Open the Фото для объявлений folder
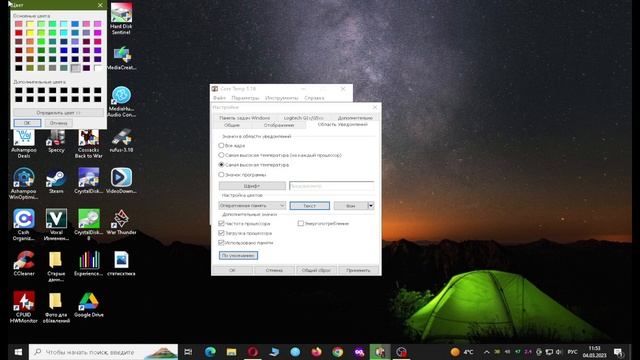Viewport: 640px width, 360px height. [x=56, y=307]
